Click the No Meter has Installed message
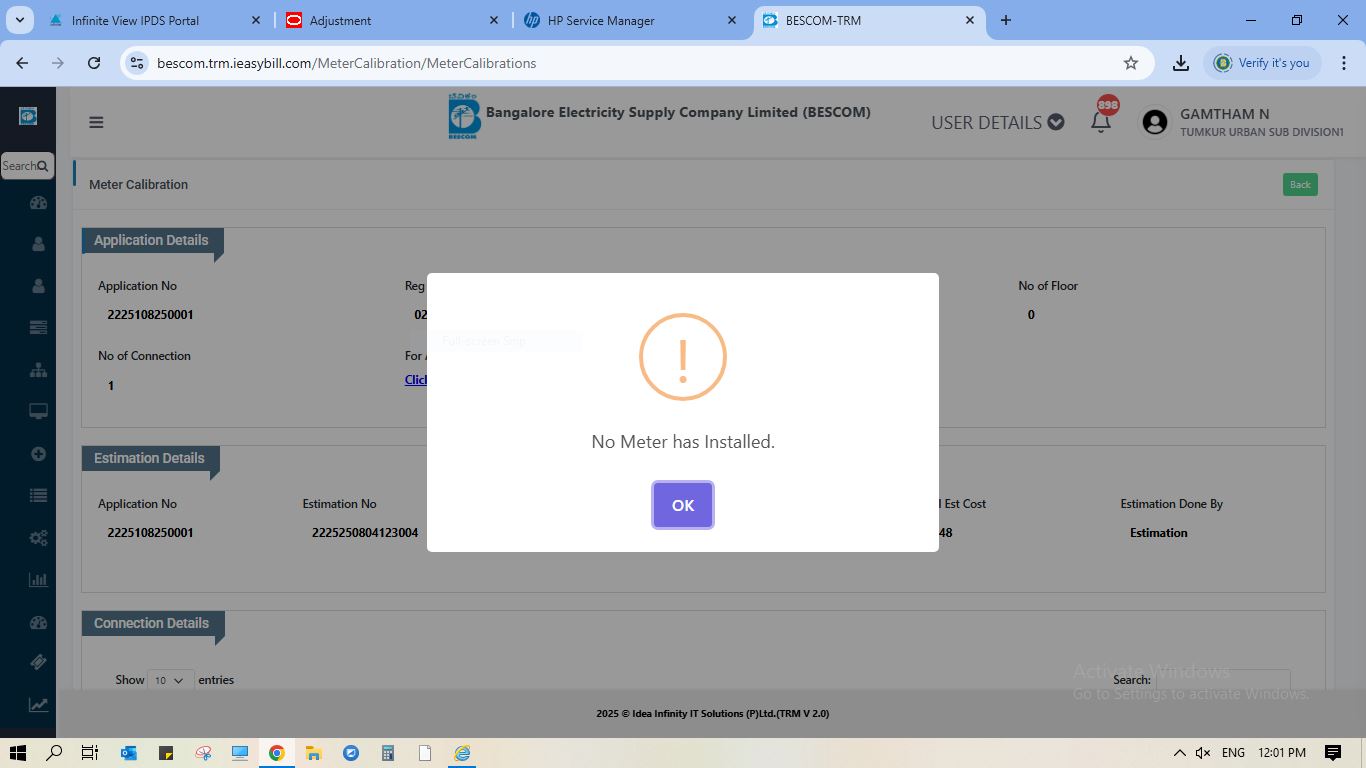This screenshot has height=768, width=1366. coord(683,442)
